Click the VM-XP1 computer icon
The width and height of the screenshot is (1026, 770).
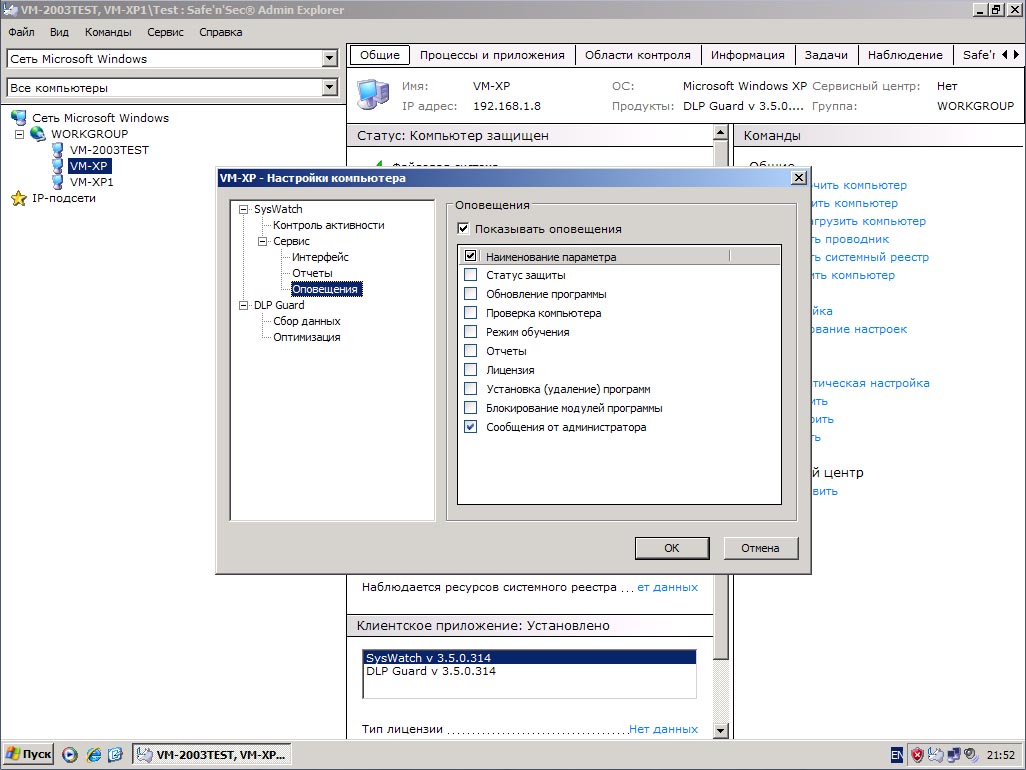58,182
